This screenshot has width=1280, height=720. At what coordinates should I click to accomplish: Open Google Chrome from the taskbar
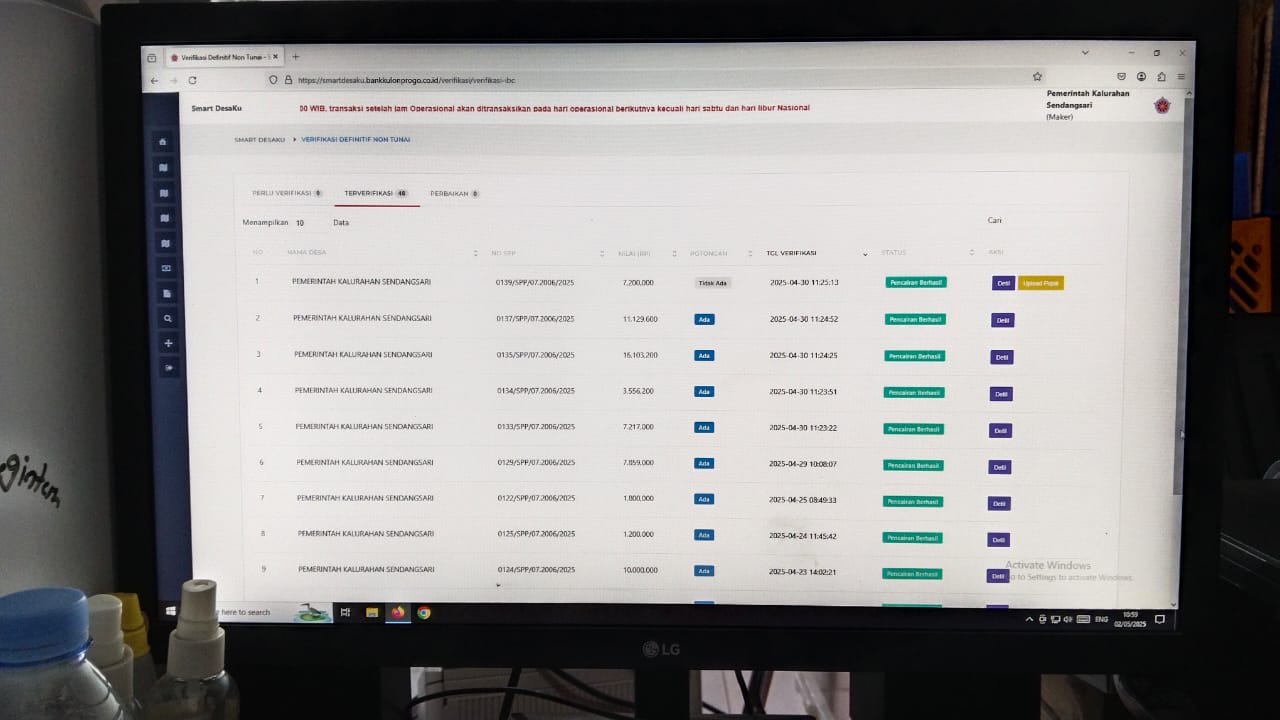[424, 613]
